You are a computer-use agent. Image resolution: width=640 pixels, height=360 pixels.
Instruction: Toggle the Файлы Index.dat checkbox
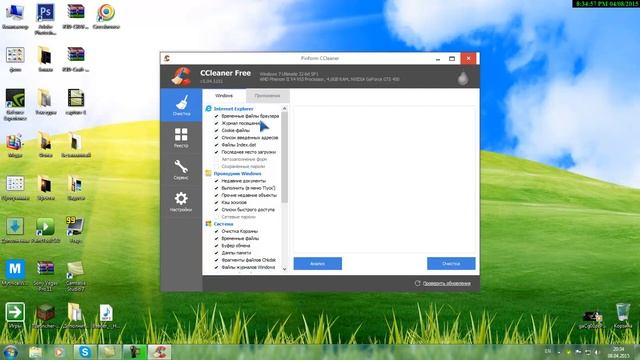coord(216,144)
